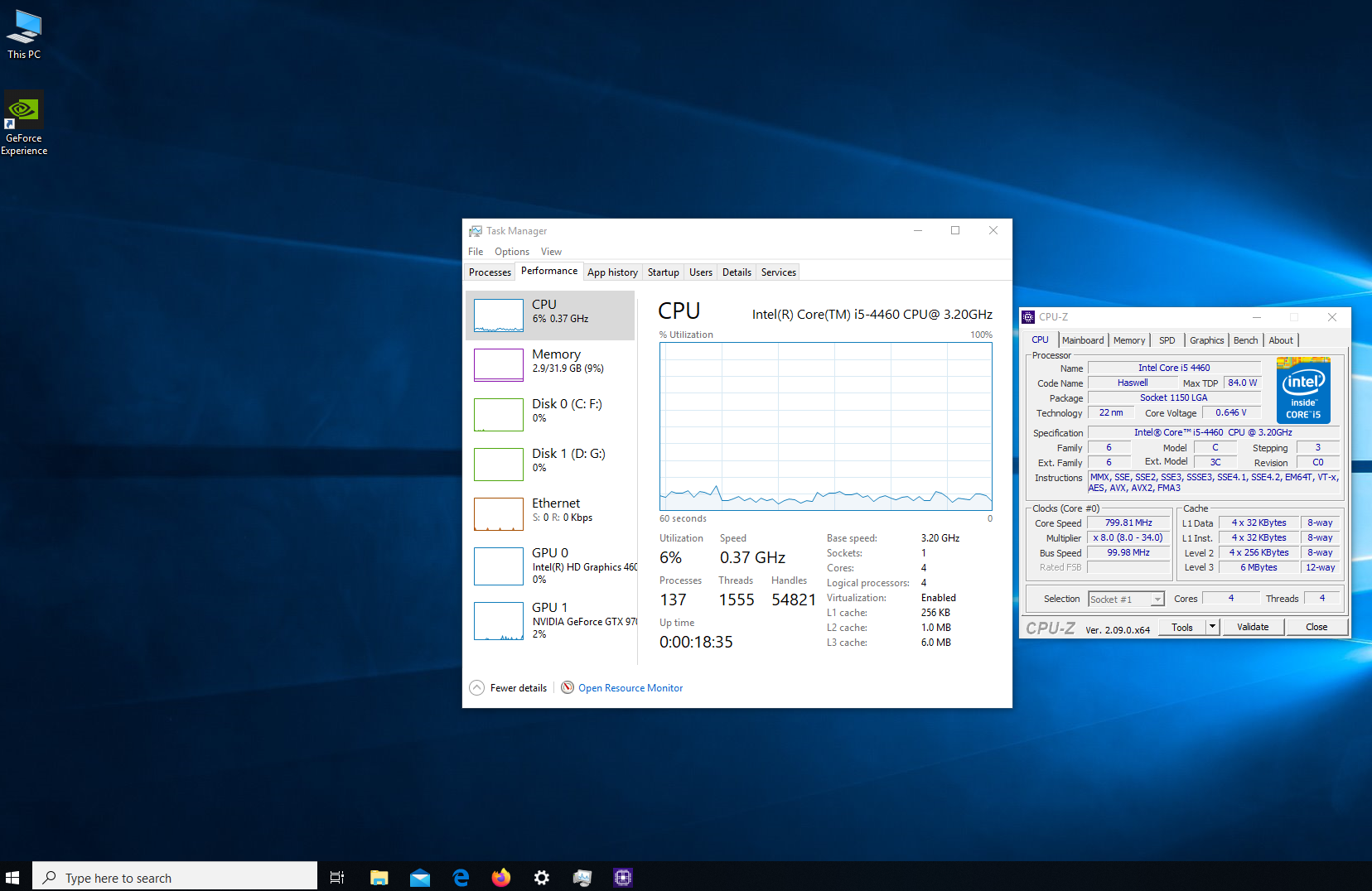Switch to App history tab

(x=612, y=272)
